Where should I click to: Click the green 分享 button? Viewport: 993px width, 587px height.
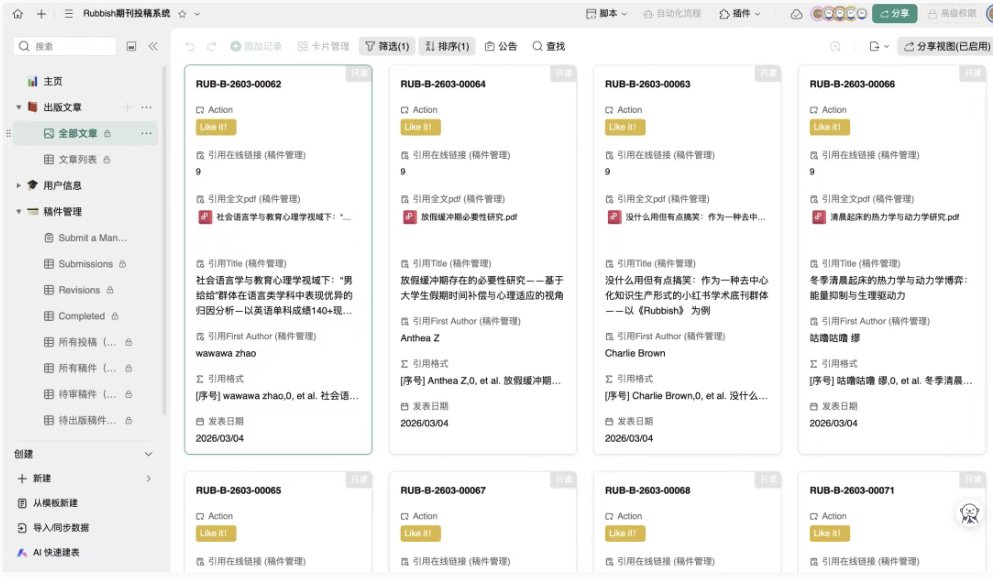[x=894, y=13]
